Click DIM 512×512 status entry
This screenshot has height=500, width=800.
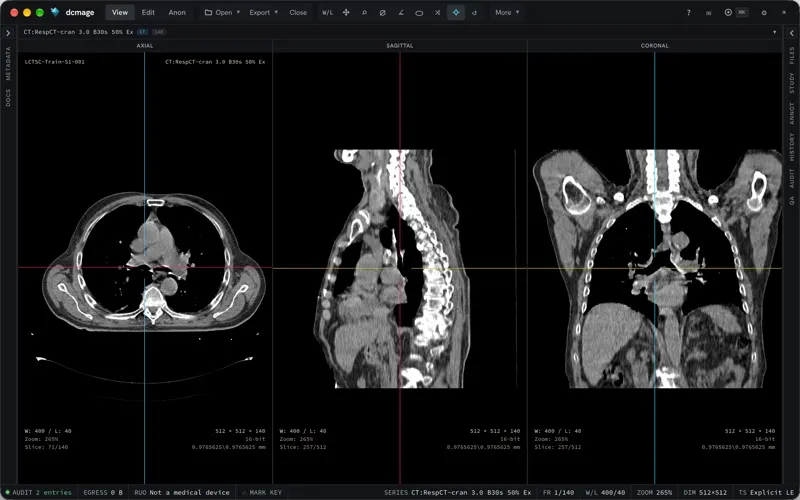tap(705, 492)
